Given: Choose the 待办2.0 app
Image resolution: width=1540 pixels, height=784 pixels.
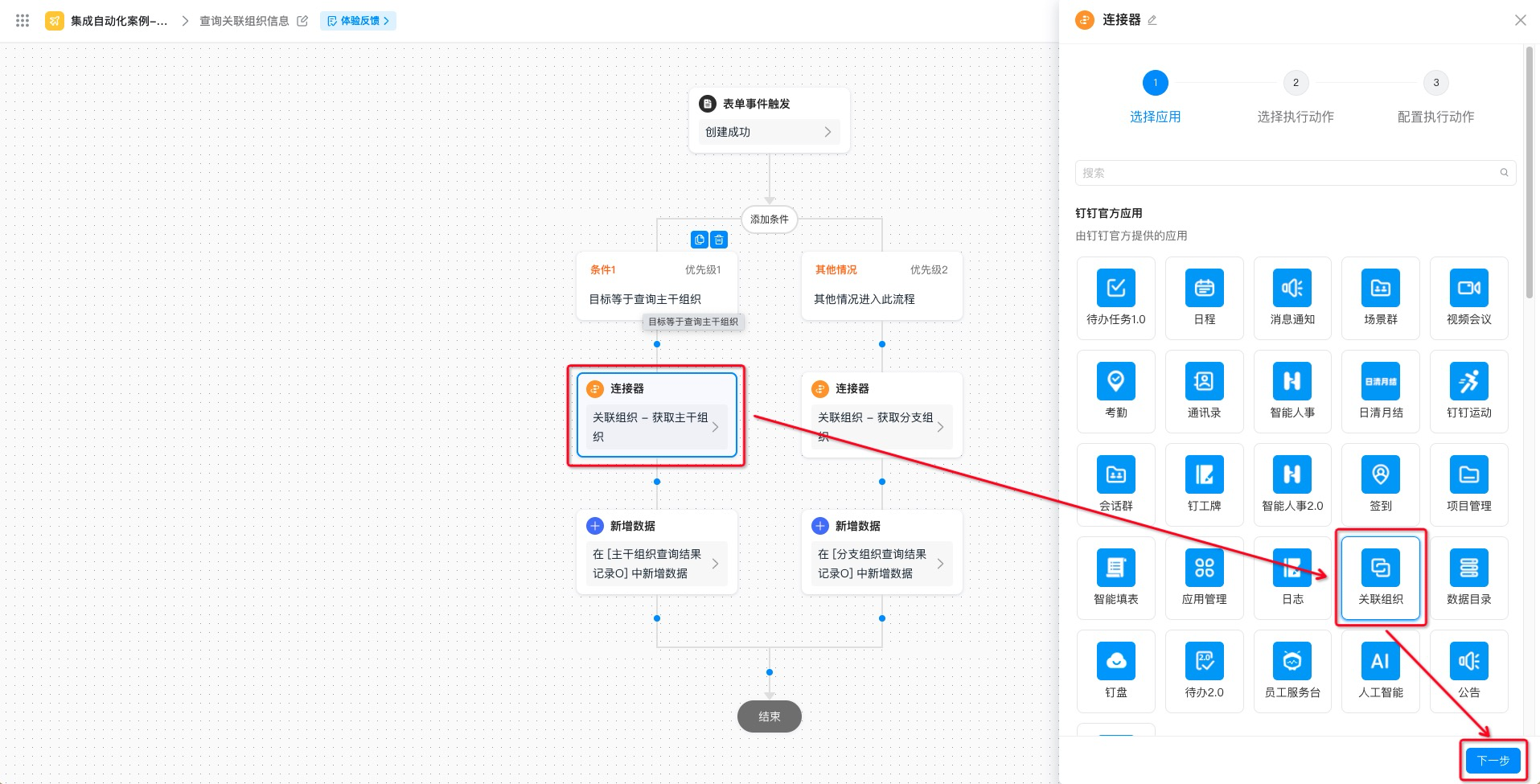Looking at the screenshot, I should click(x=1204, y=671).
